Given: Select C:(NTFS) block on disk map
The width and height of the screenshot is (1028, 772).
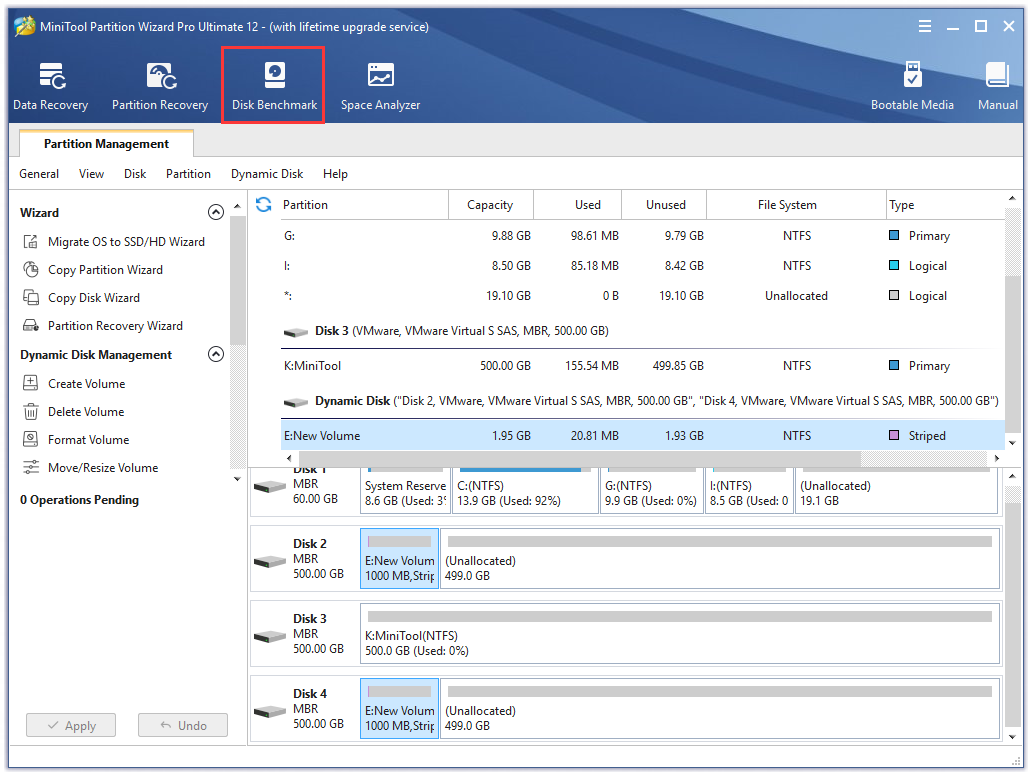Looking at the screenshot, I should point(526,491).
